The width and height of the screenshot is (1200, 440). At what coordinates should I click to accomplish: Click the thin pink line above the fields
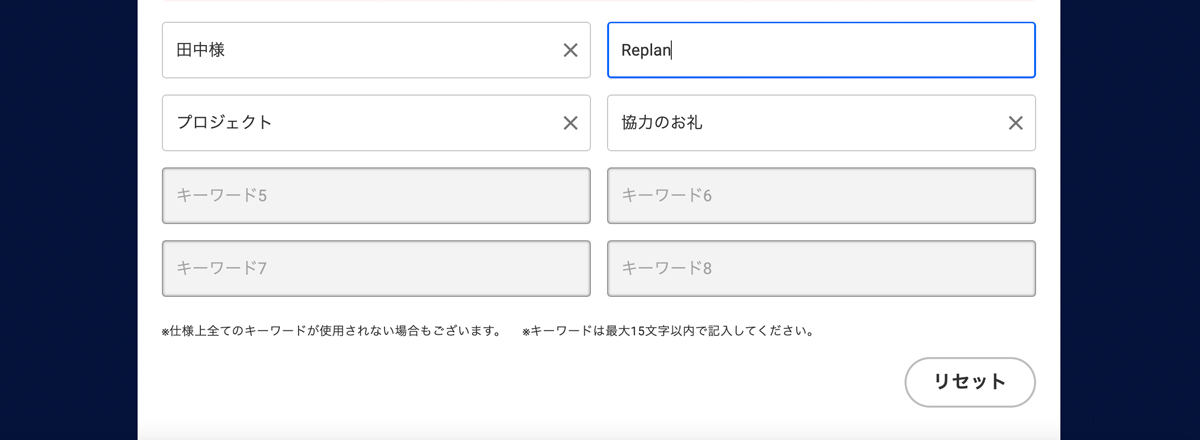pyautogui.click(x=599, y=1)
